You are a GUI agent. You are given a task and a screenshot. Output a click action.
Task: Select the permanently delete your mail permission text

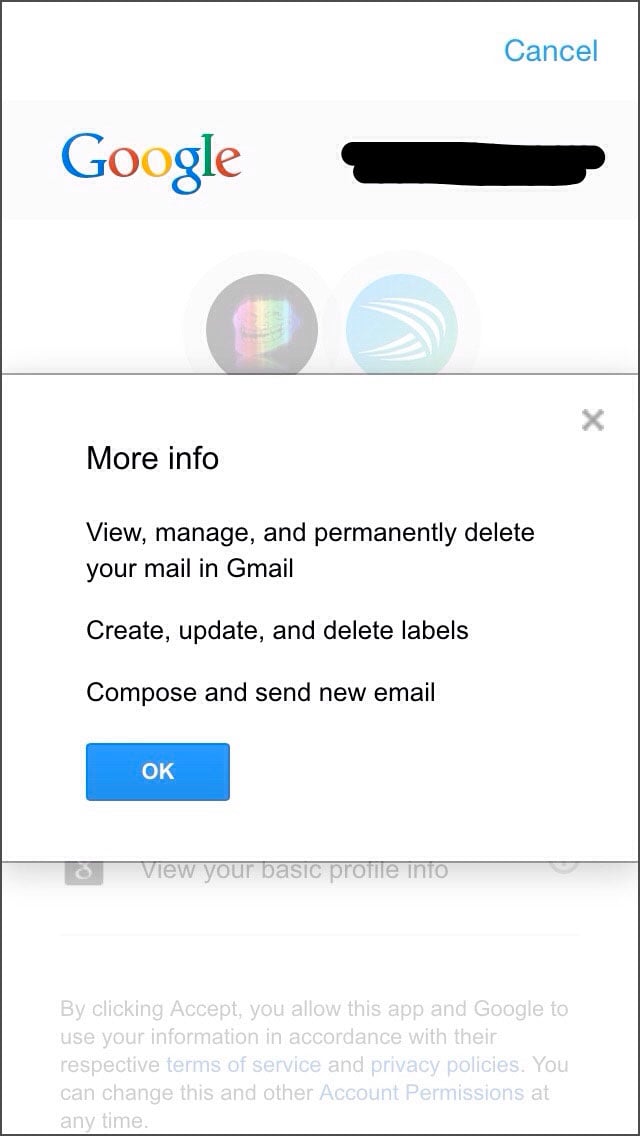tap(310, 550)
